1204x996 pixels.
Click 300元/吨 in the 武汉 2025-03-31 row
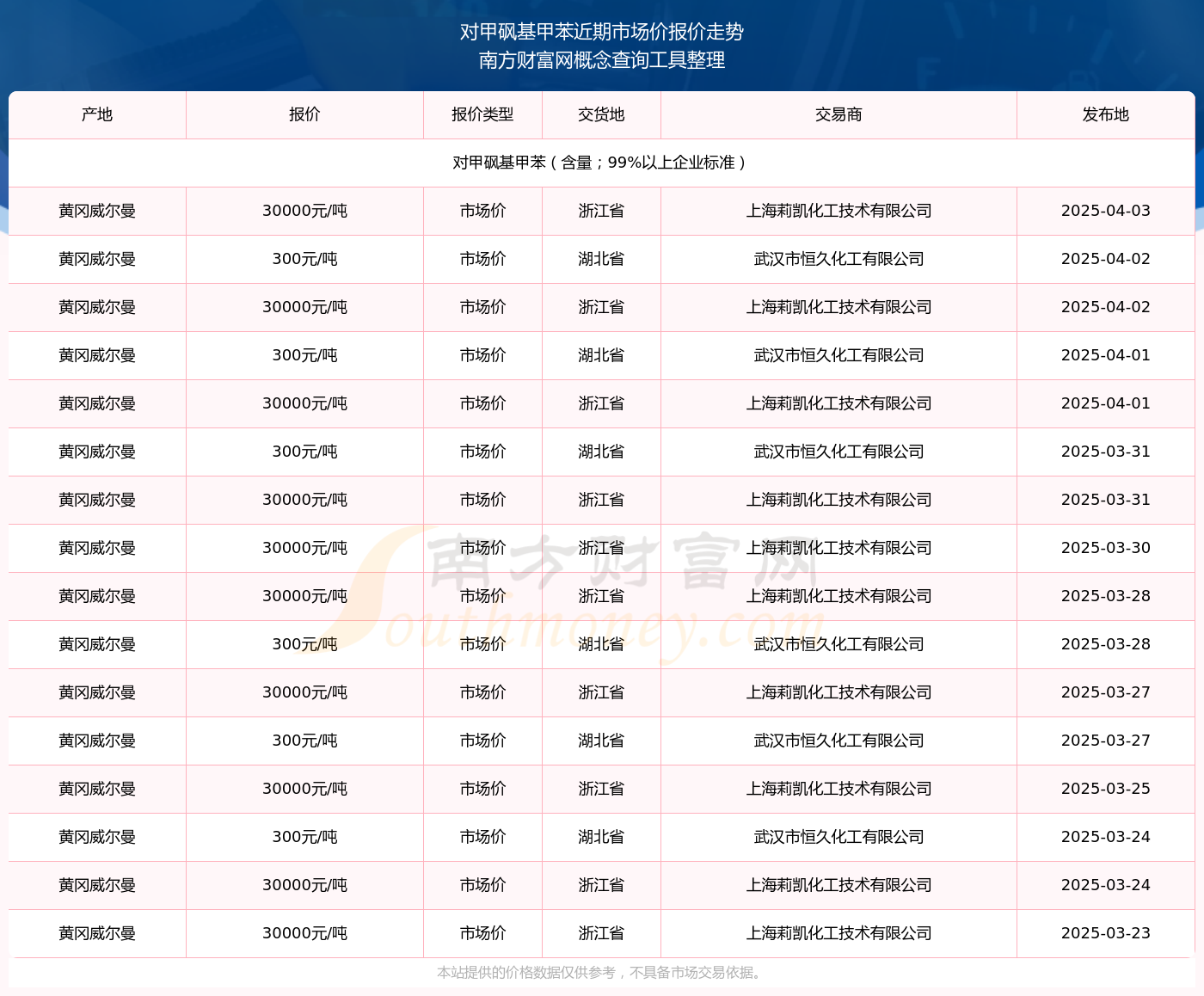tap(304, 452)
